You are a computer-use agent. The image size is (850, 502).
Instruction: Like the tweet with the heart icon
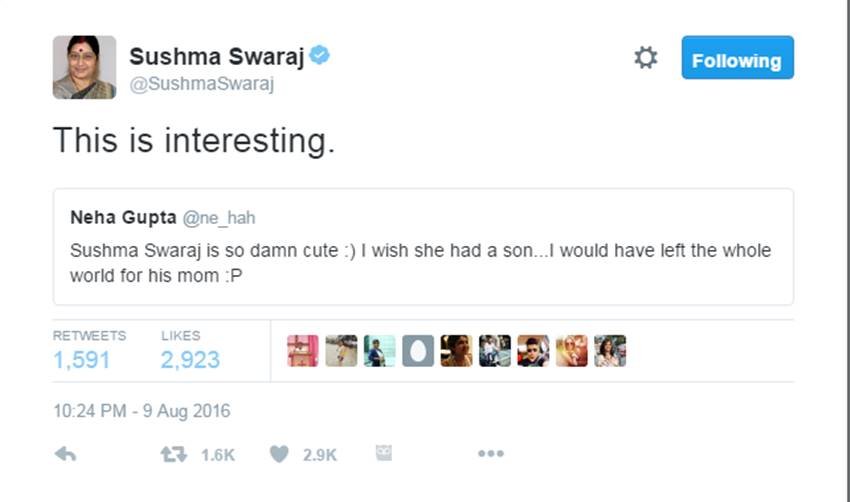[279, 454]
